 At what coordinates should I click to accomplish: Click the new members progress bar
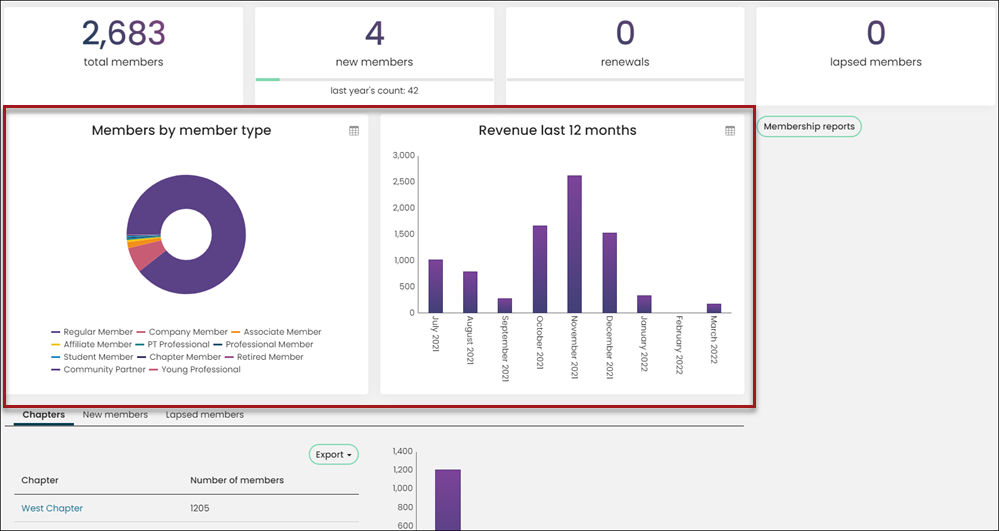[374, 80]
